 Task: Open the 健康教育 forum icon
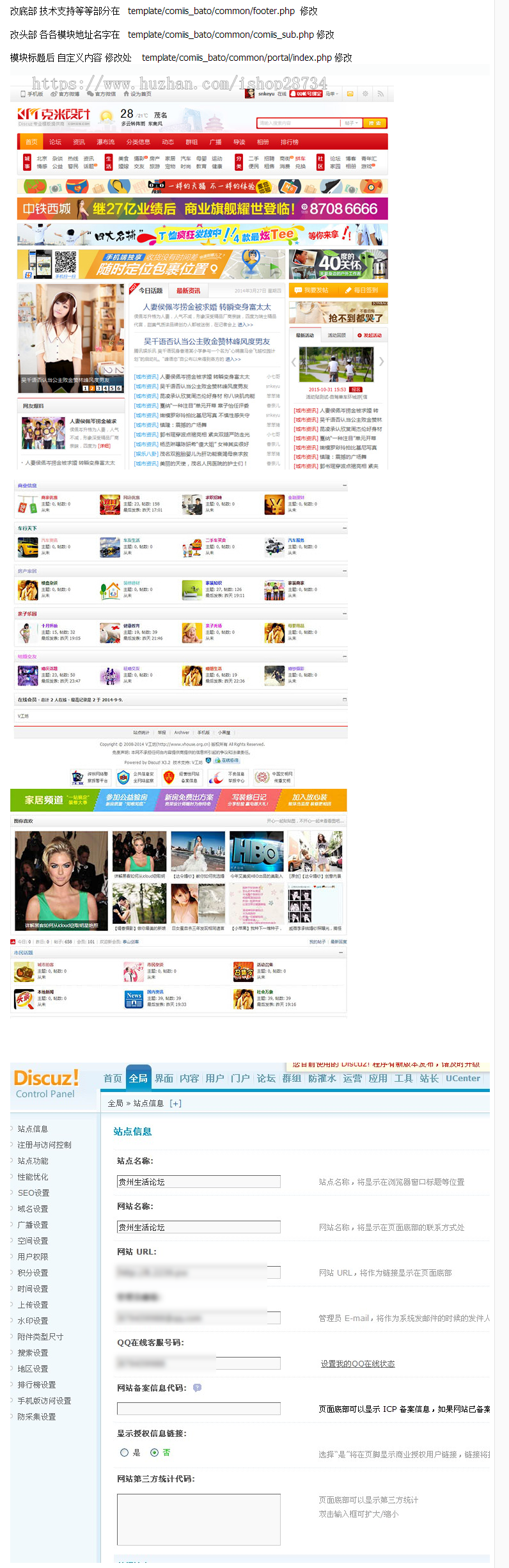click(x=110, y=633)
